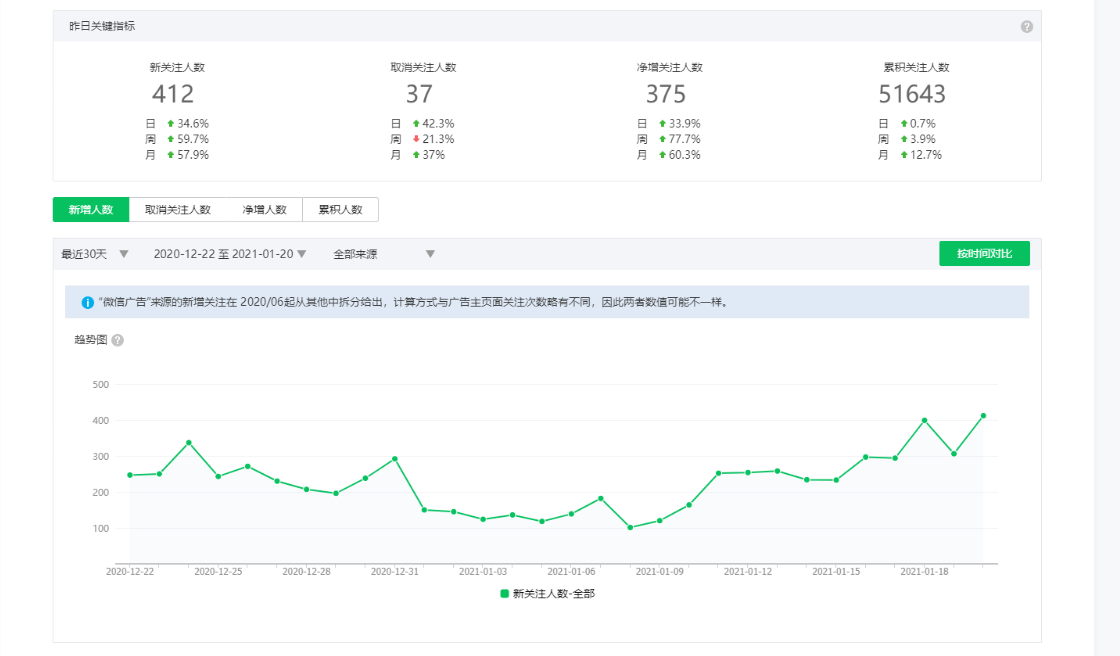The width and height of the screenshot is (1120, 656).
Task: Click the green up arrow beside 57.9%
Action: 171,155
